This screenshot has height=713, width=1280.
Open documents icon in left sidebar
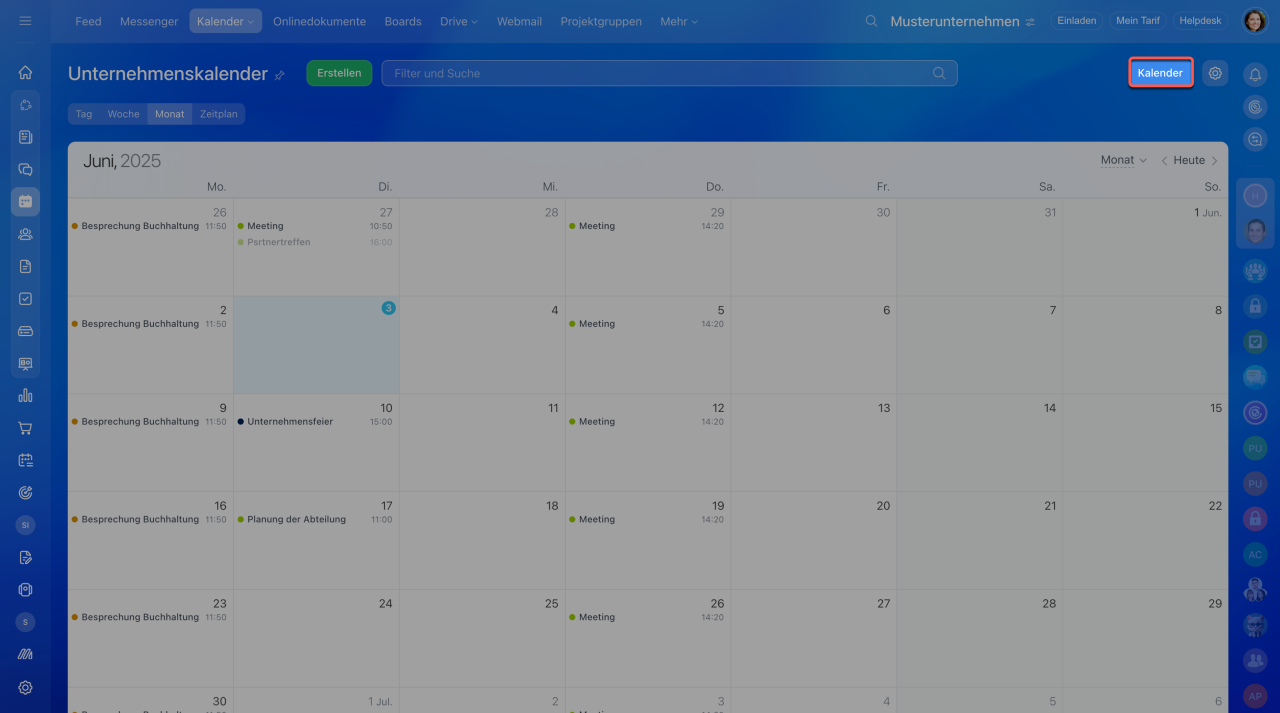click(x=25, y=266)
